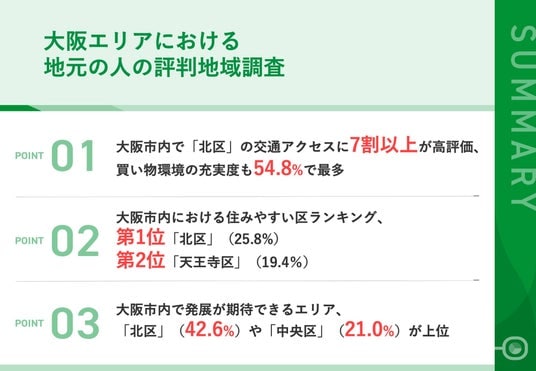Screen dimensions: 536x371
Task: Select the large 03 point number
Action: pos(75,323)
